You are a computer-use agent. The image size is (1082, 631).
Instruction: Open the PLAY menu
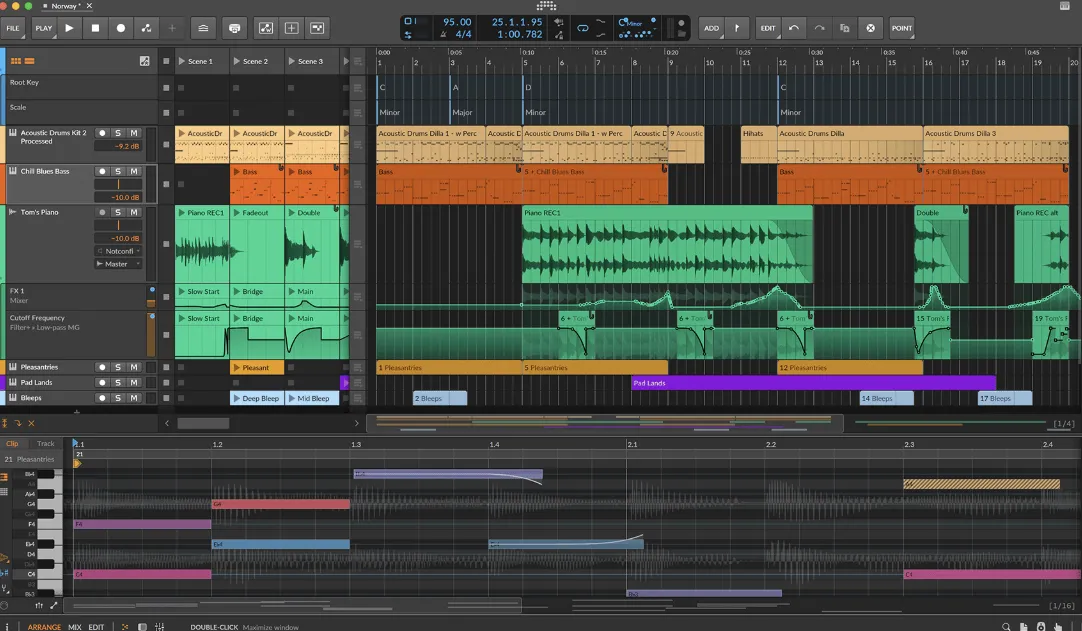tap(43, 28)
